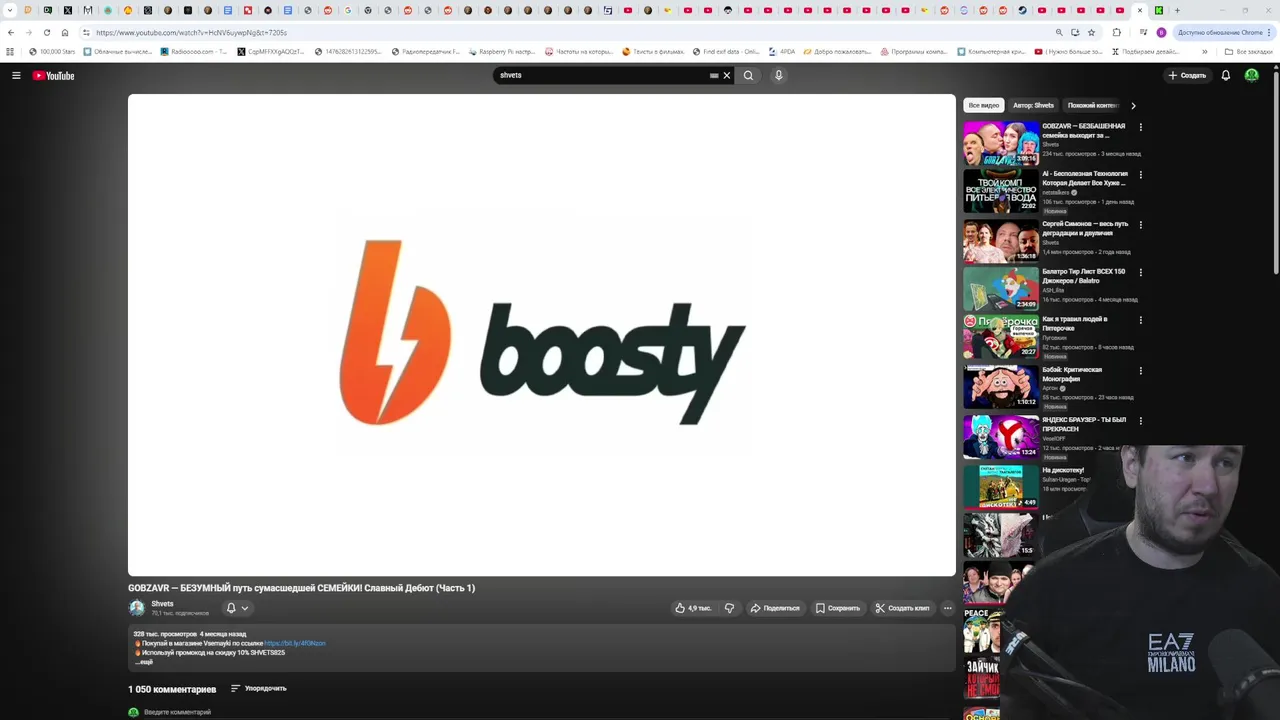The image size is (1280, 720).
Task: Expand description with ...ещё
Action: [x=144, y=662]
